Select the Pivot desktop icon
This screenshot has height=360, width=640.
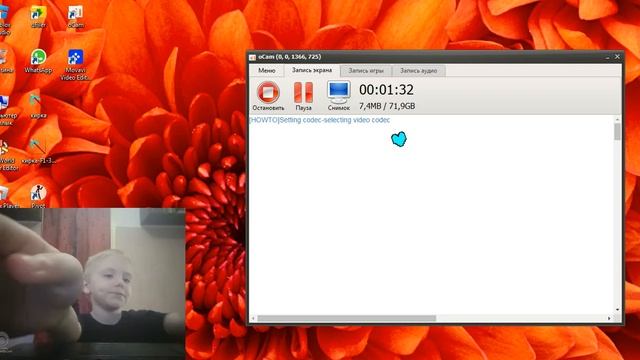tap(38, 196)
